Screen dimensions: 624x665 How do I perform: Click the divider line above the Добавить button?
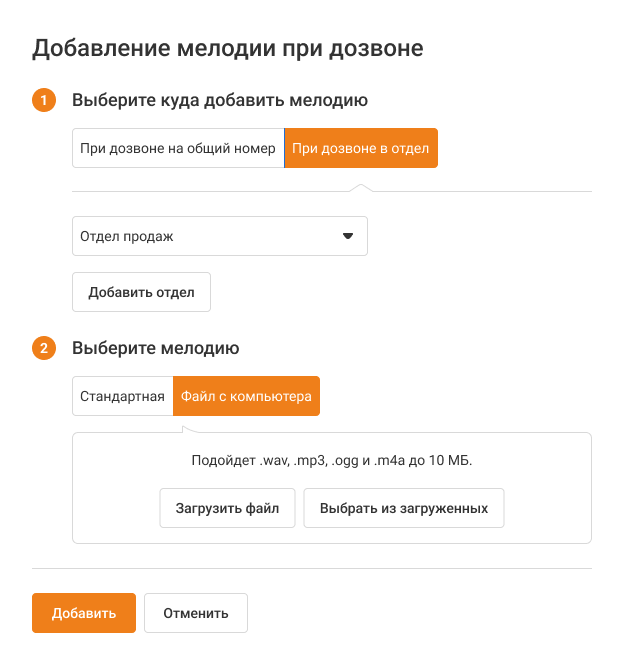pos(312,568)
